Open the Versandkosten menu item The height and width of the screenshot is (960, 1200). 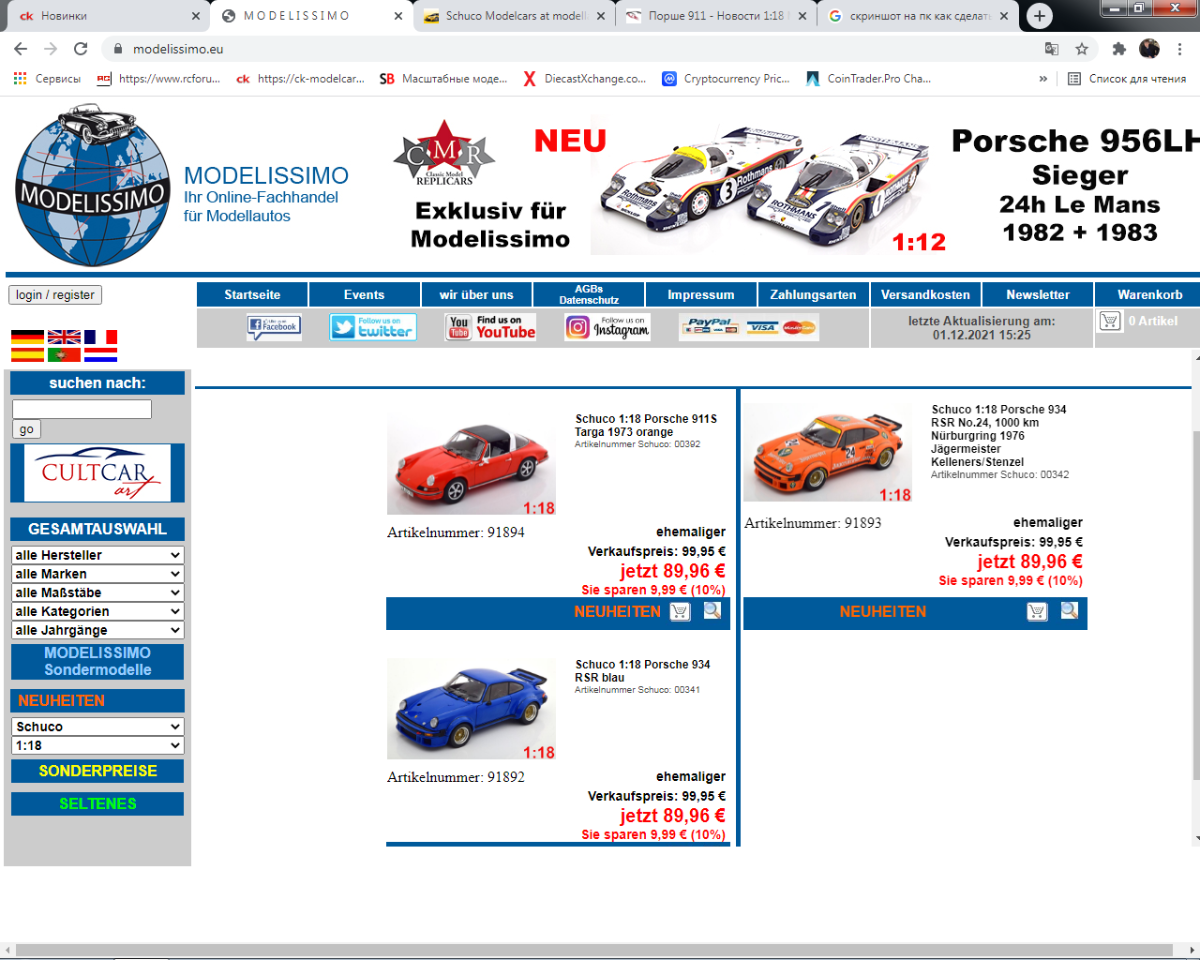[925, 295]
